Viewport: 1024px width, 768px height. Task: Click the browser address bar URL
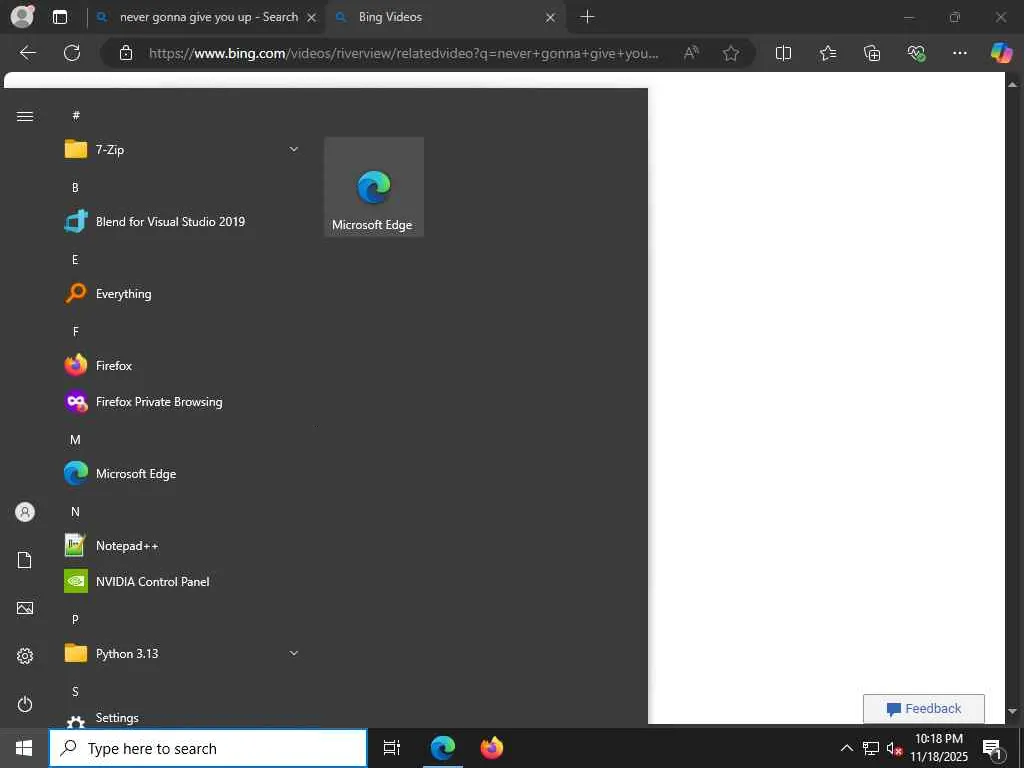(x=403, y=54)
